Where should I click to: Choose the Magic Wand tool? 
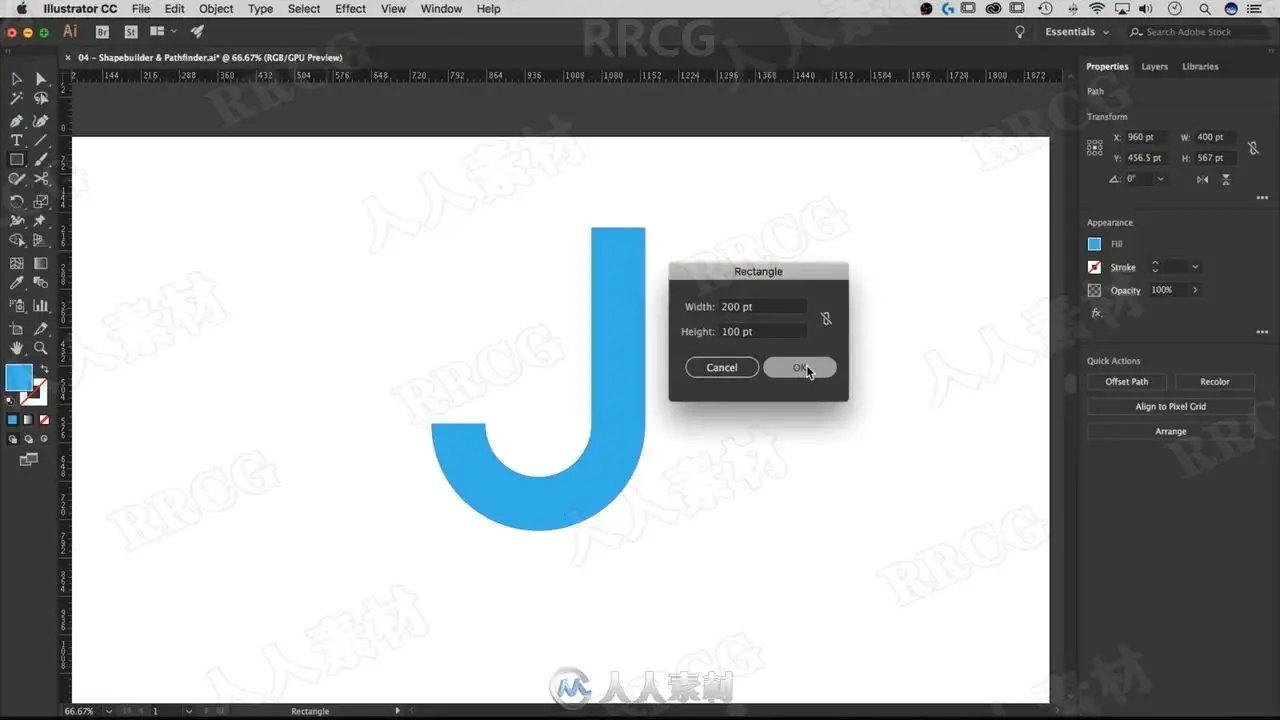(x=16, y=99)
